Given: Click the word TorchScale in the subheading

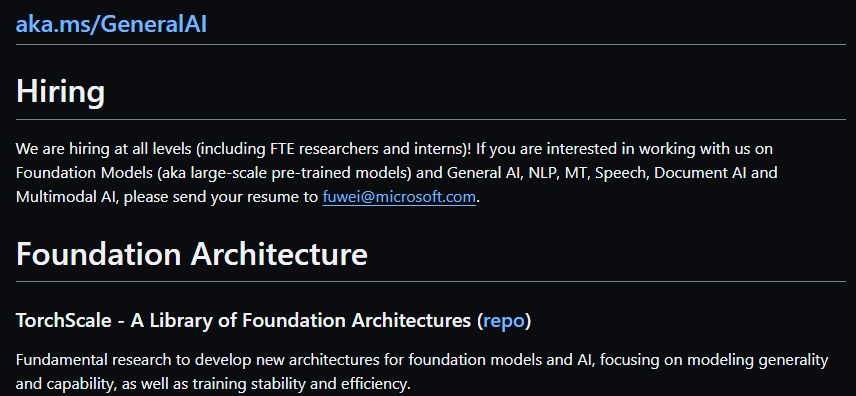Looking at the screenshot, I should 63,320.
